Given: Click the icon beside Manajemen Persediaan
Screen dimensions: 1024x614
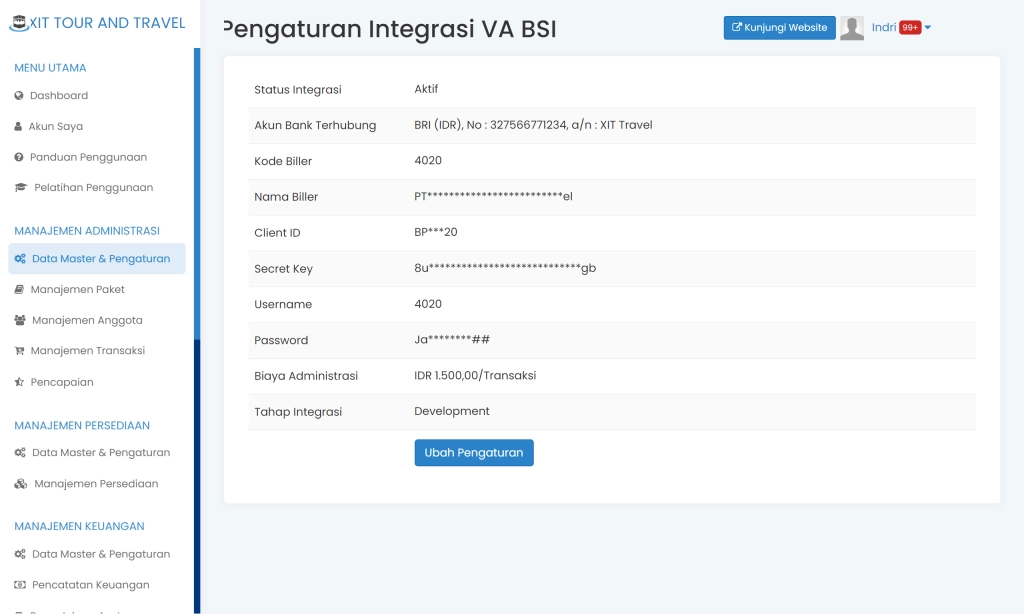Looking at the screenshot, I should [20, 483].
